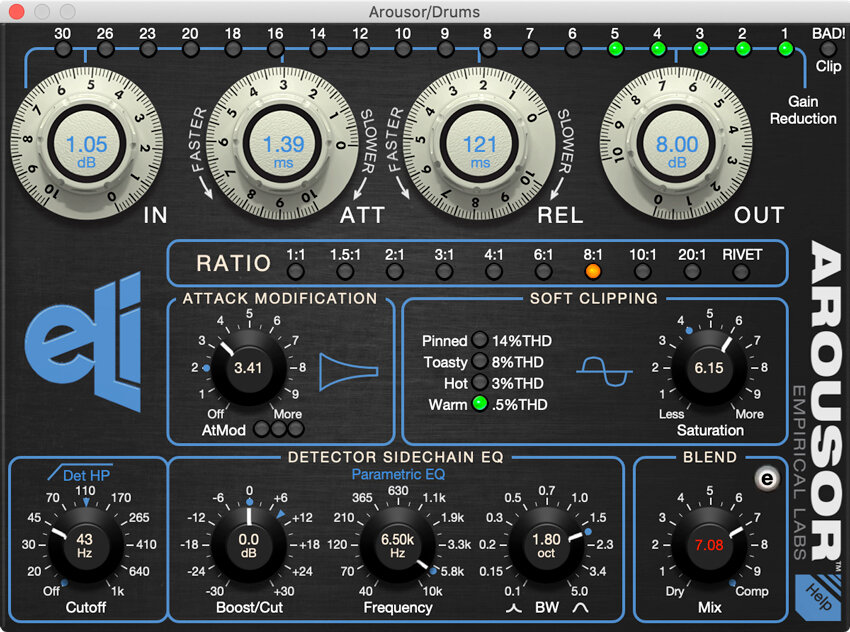The width and height of the screenshot is (850, 632).
Task: Click the narrow bandwidth peak icon
Action: pos(514,608)
